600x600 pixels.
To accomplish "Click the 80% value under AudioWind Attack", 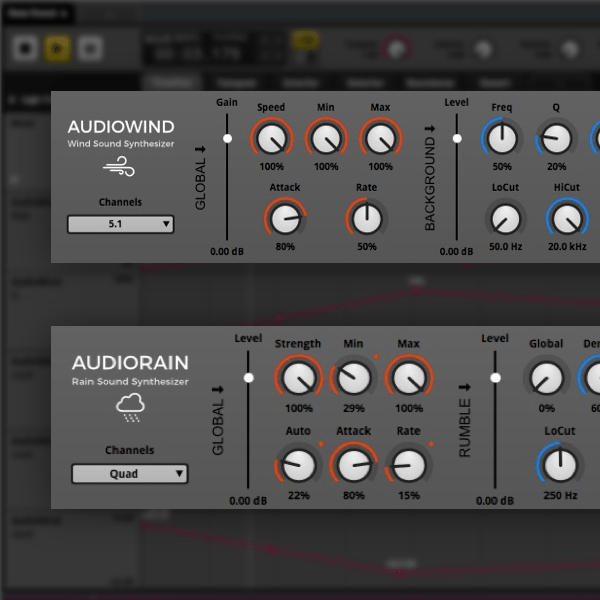I will point(285,246).
